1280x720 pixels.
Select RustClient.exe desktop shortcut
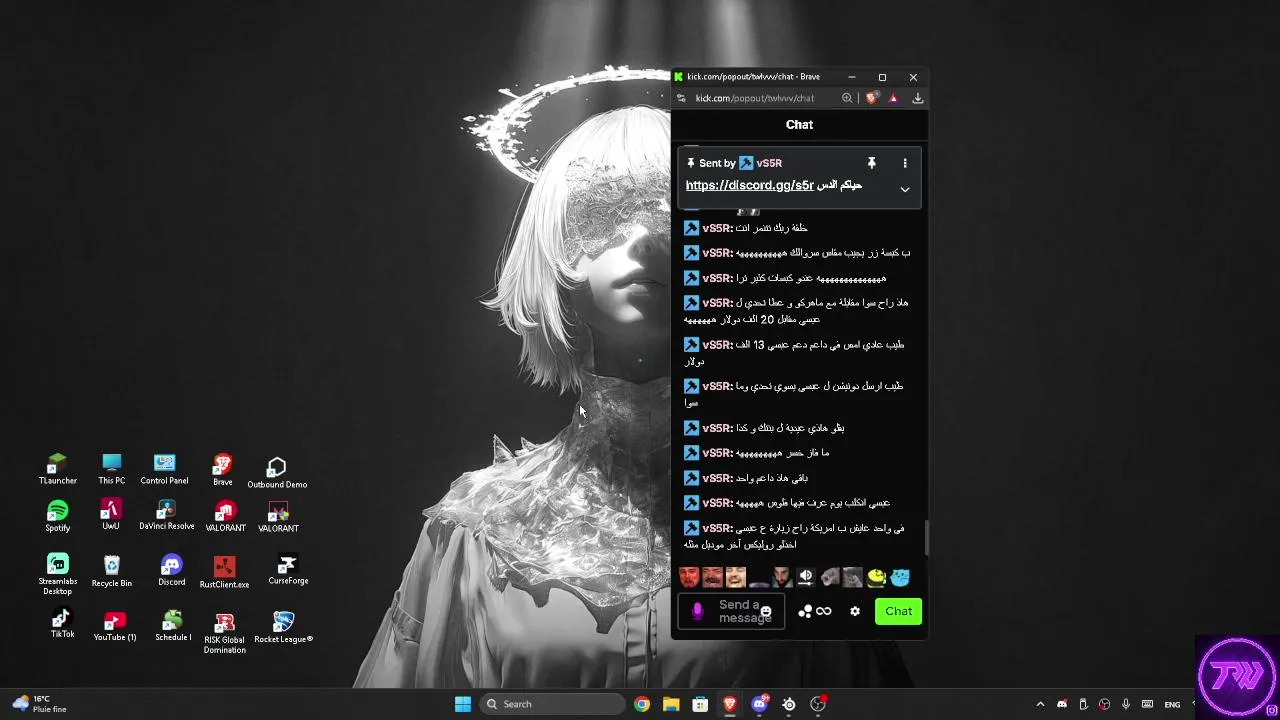(x=224, y=573)
